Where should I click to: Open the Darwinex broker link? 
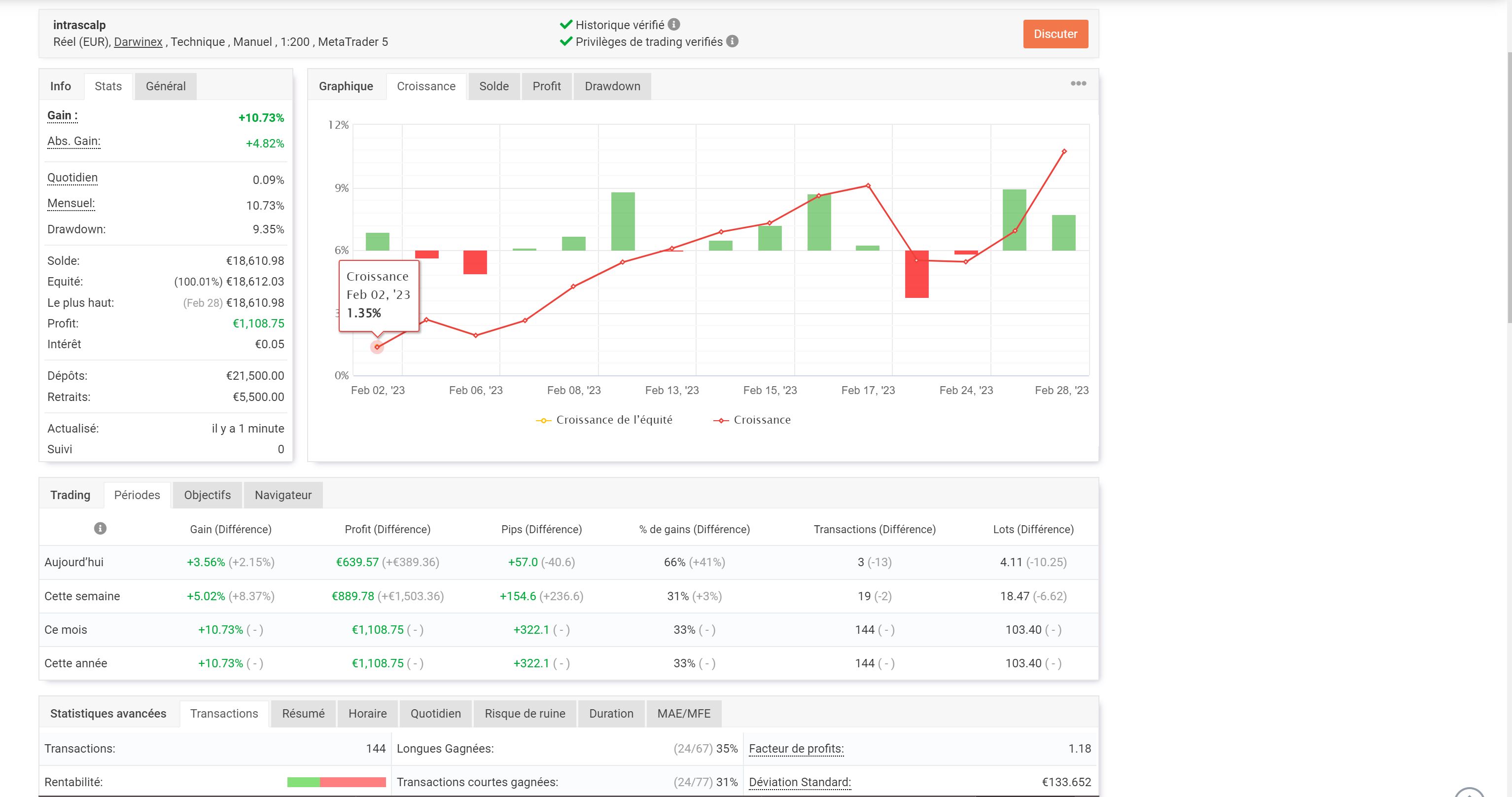pyautogui.click(x=138, y=42)
